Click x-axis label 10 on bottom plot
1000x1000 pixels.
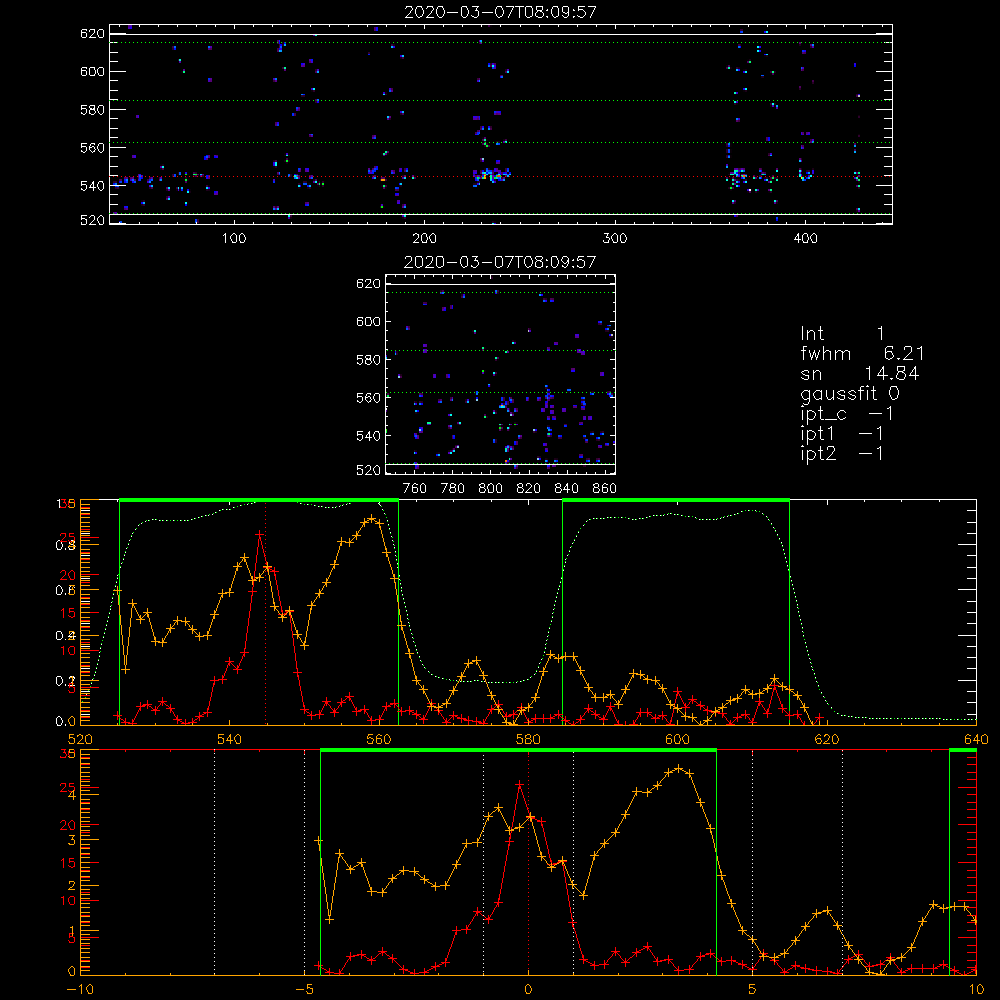point(976,990)
